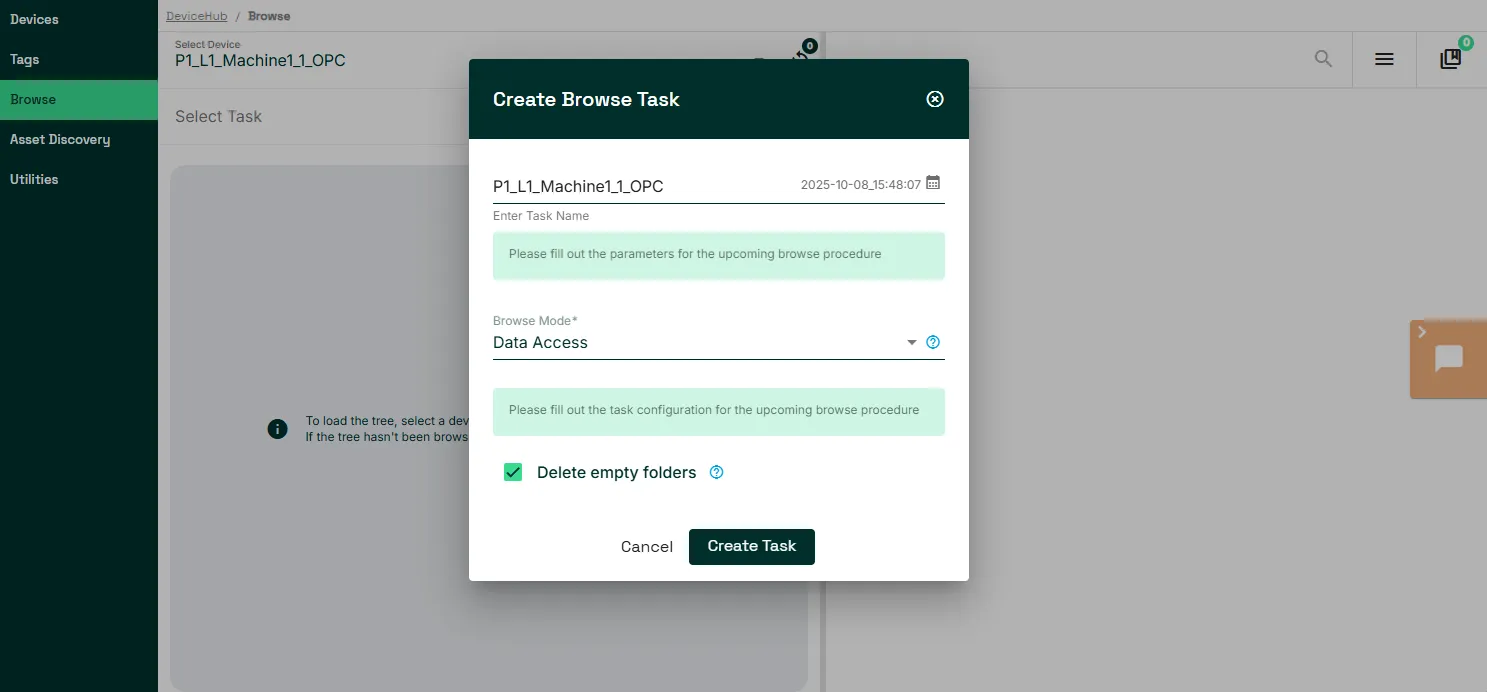Open the search magnifier icon in the header
This screenshot has width=1487, height=692.
pos(1323,59)
